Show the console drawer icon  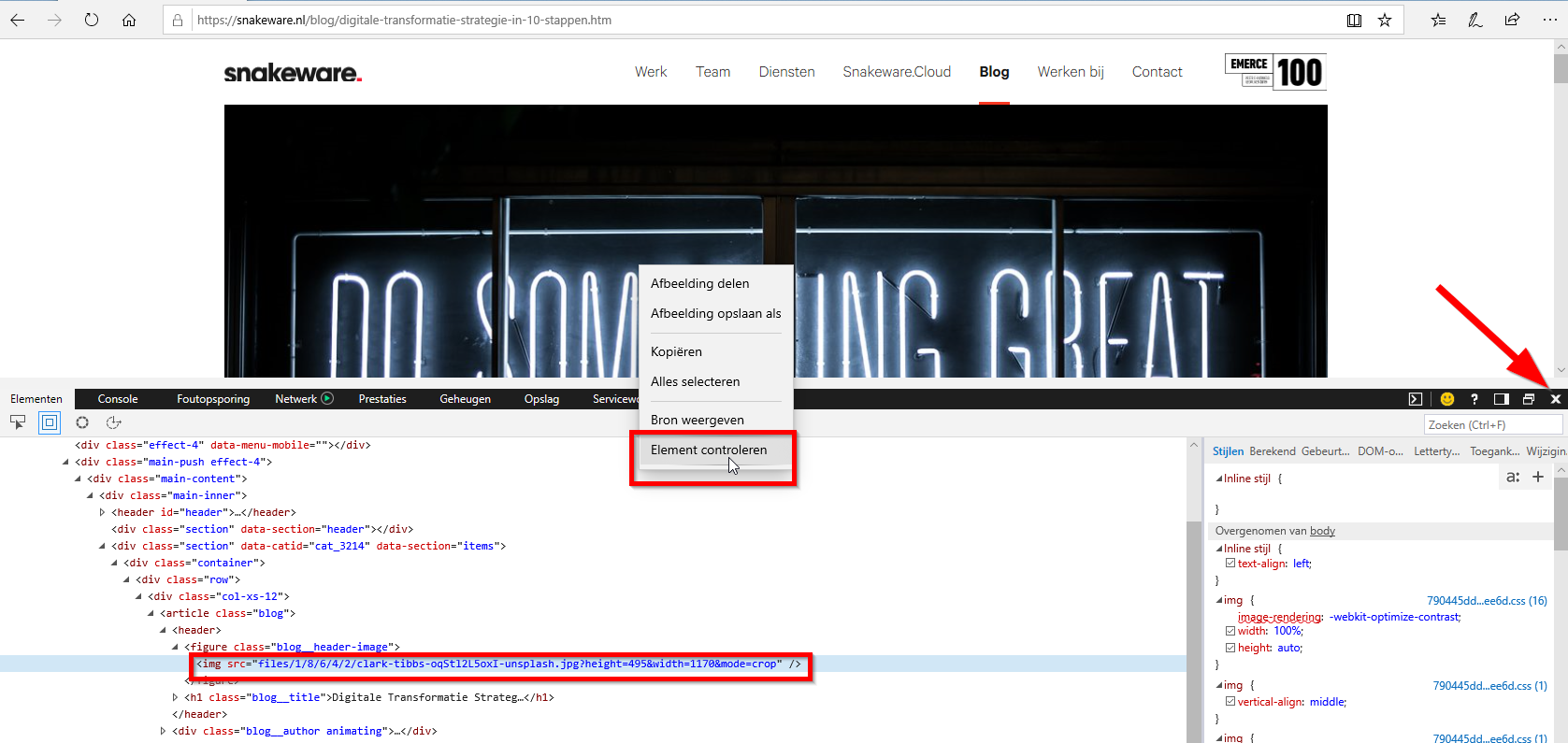click(1416, 399)
